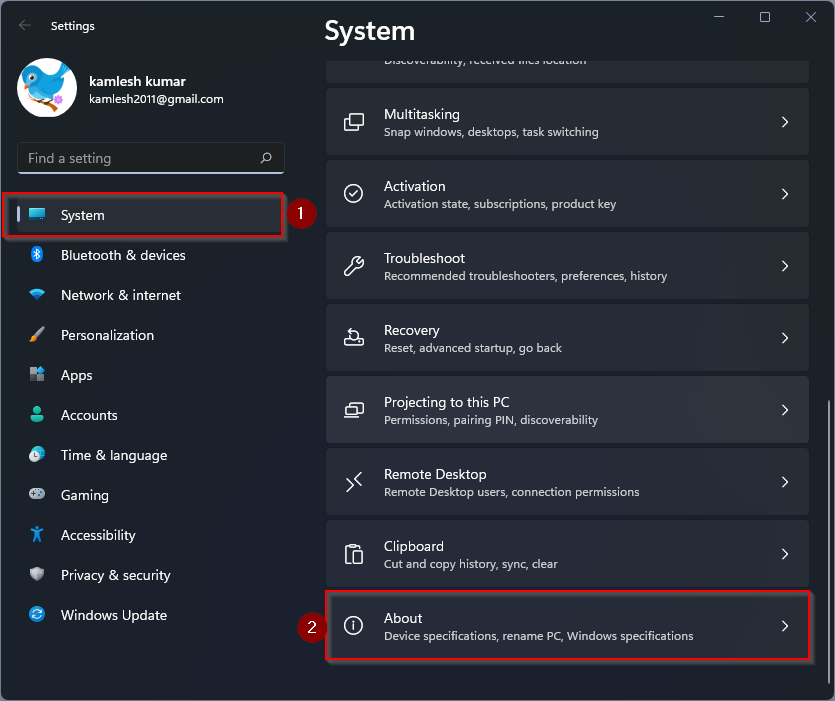Screen dimensions: 835x701
Task: Click the Bluetooth icon in sidebar
Action: tap(37, 255)
